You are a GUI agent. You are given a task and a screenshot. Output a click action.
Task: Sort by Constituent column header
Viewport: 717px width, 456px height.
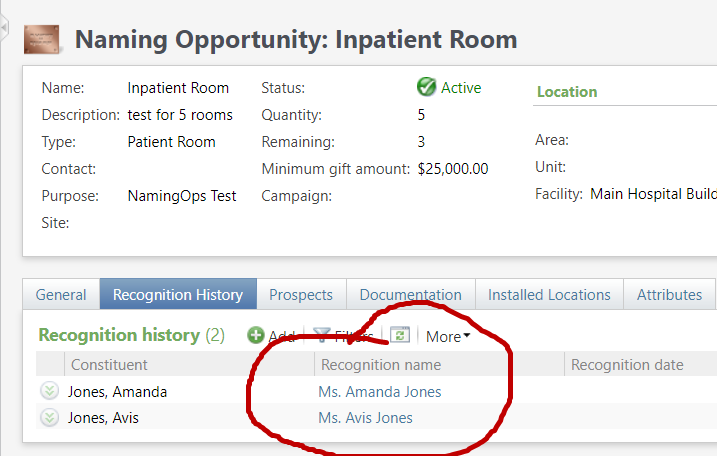[x=109, y=365]
